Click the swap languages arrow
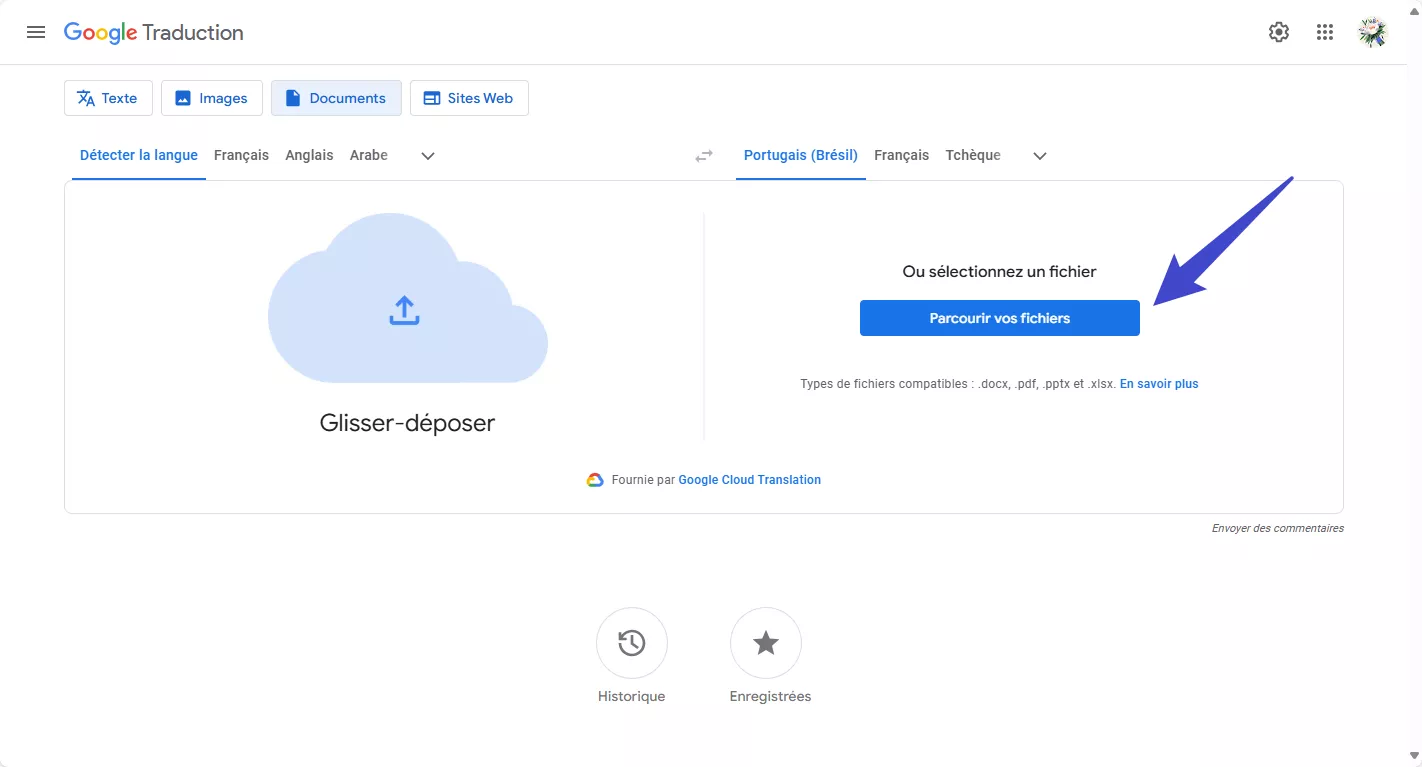The width and height of the screenshot is (1422, 767). click(703, 155)
